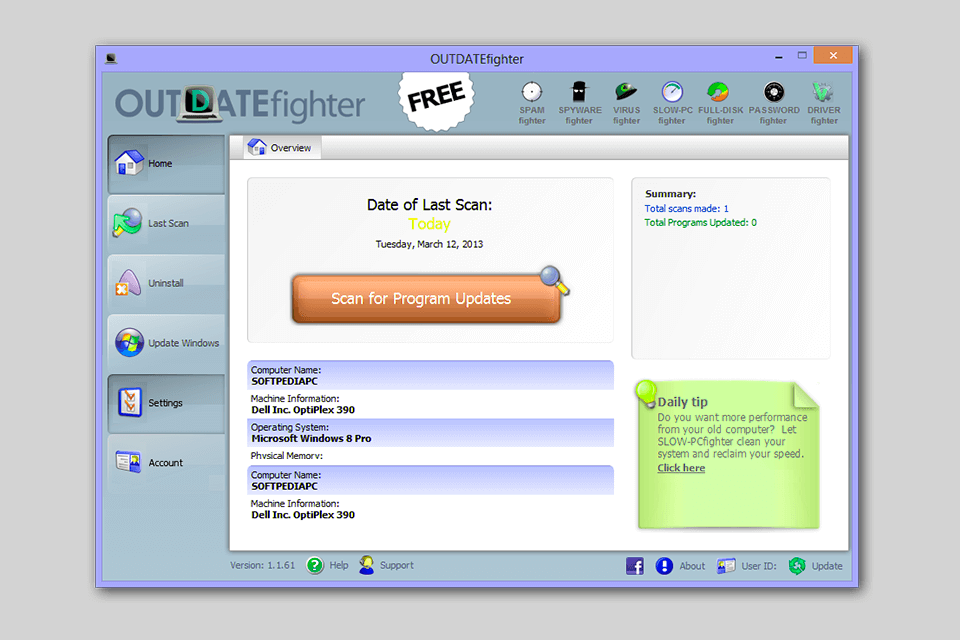Click Microsoft Windows 8 Pro text
The height and width of the screenshot is (640, 960).
pos(311,439)
